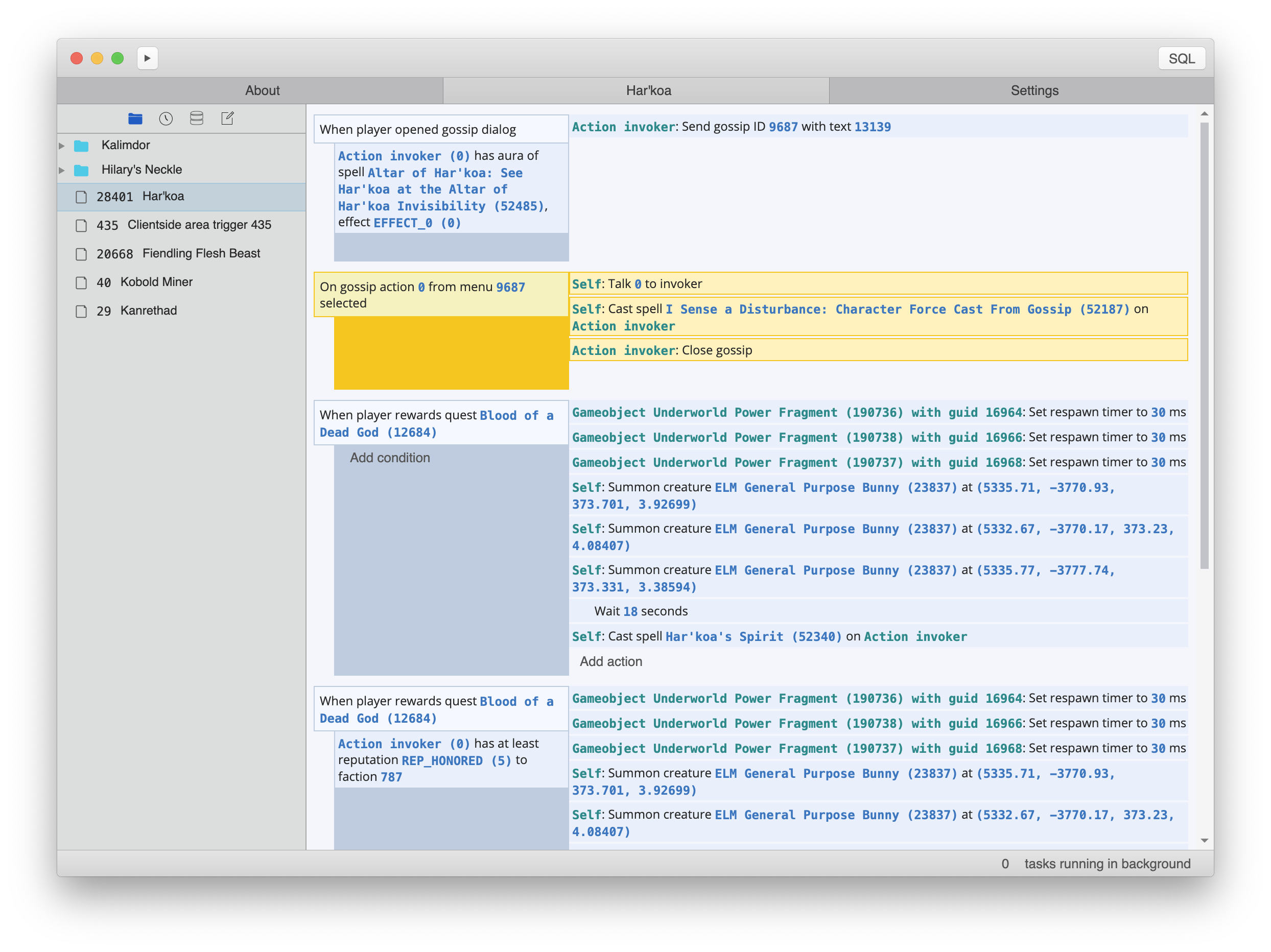Click the Kalimdor folder icon
This screenshot has height=952, width=1271.
click(x=82, y=146)
